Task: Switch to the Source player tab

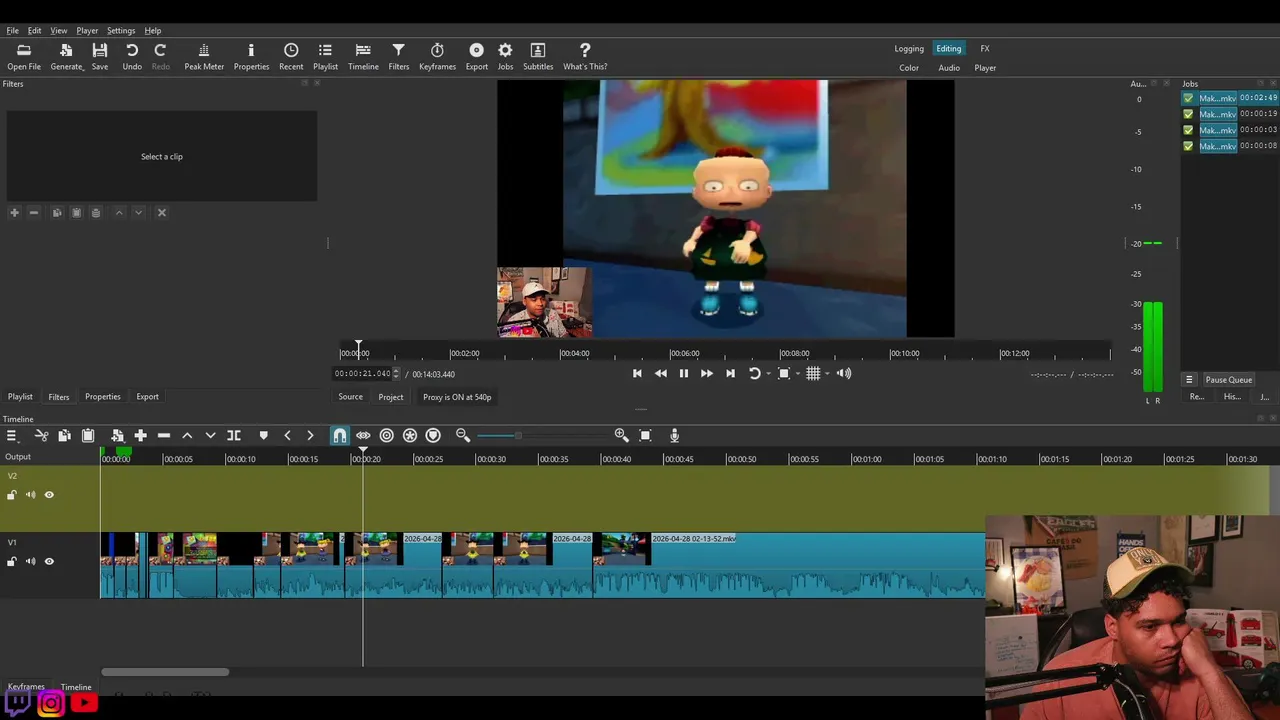Action: 350,397
